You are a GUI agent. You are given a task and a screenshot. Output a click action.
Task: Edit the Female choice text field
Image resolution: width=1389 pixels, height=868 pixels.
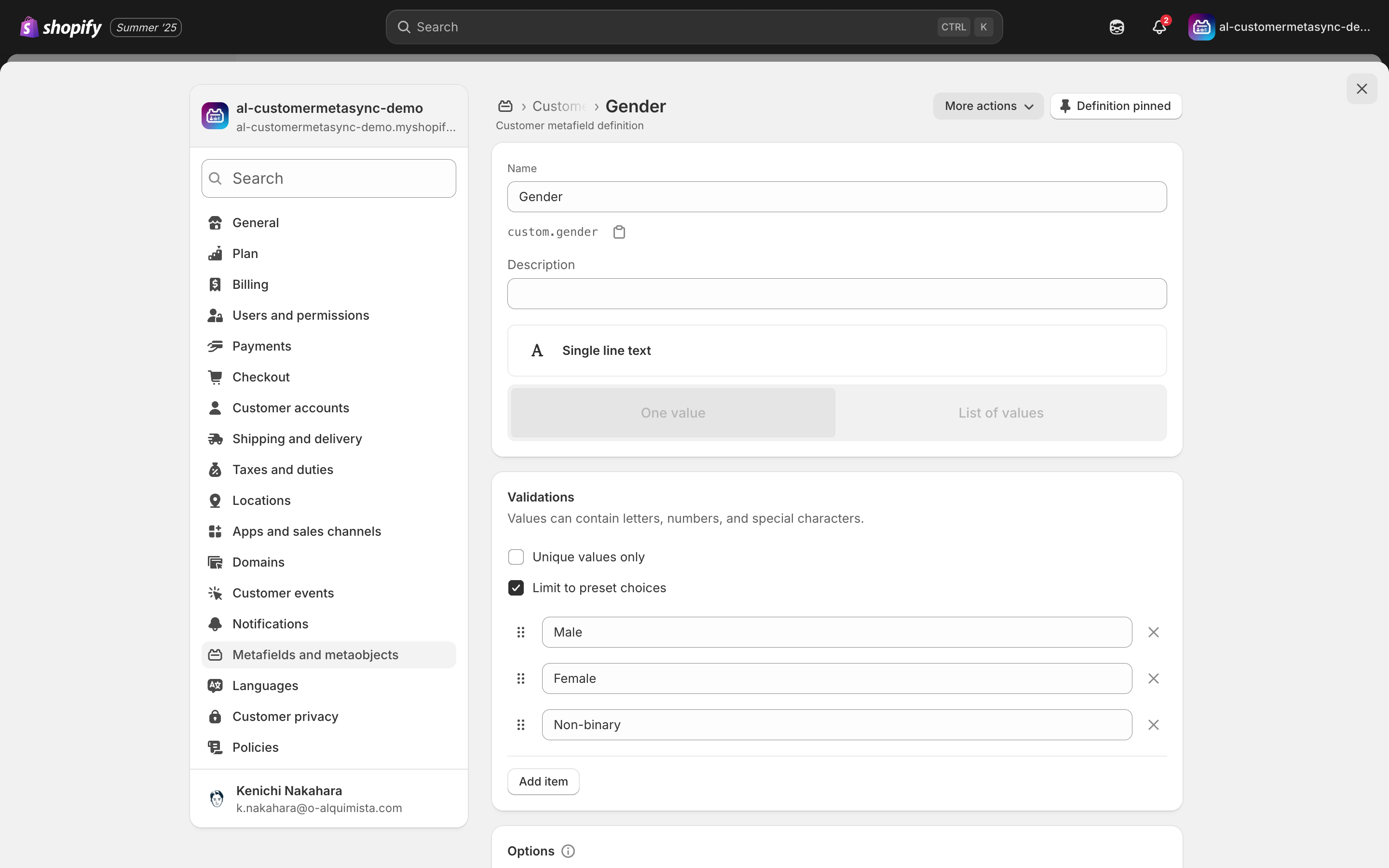click(x=836, y=678)
